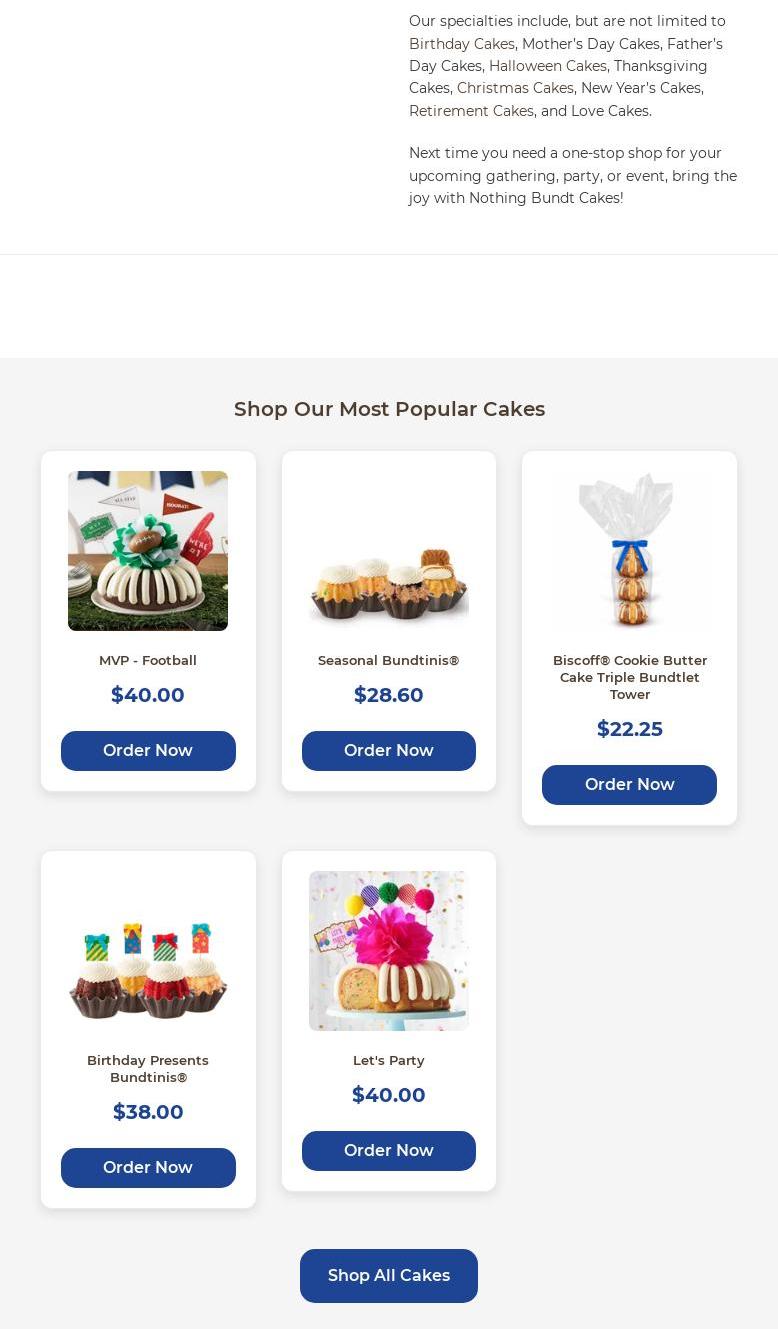Order the Seasonal Bundtinis now
Screen dimensions: 778x1329
coord(389,751)
